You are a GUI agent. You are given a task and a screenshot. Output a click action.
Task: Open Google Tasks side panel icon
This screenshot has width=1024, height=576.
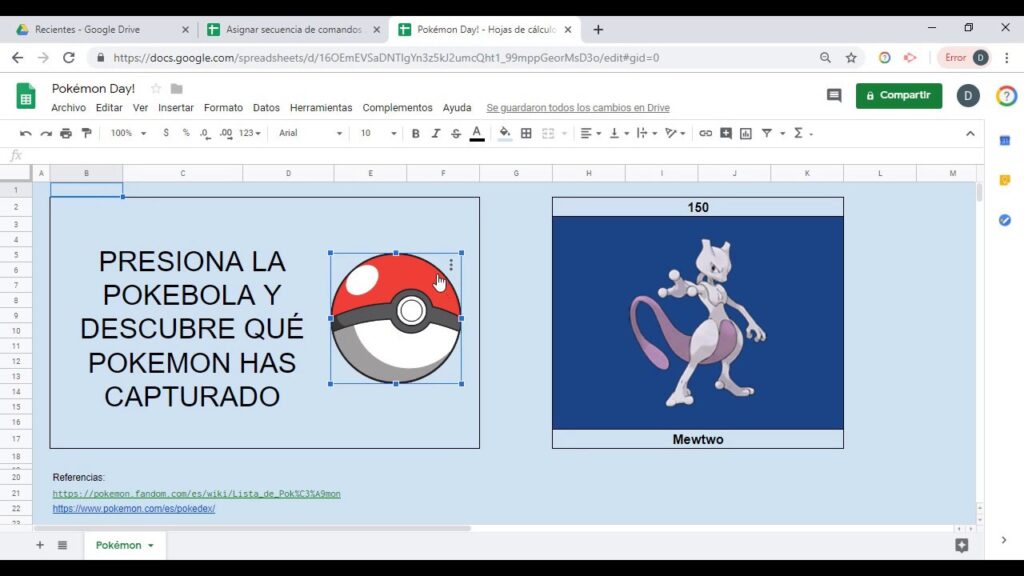coord(1005,221)
